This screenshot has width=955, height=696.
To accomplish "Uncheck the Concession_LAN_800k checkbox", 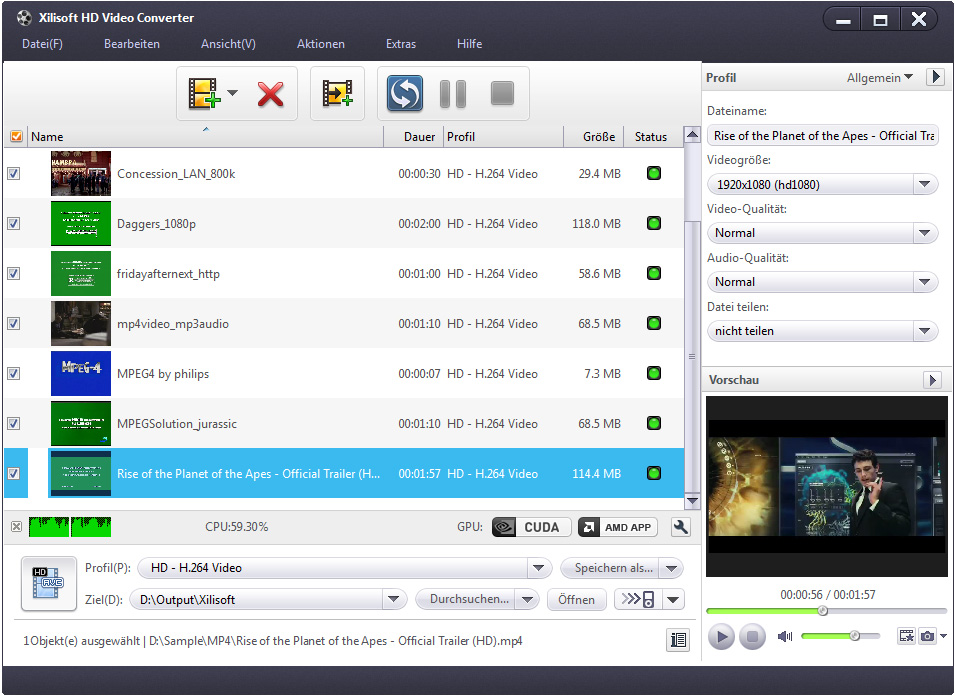I will [x=13, y=174].
